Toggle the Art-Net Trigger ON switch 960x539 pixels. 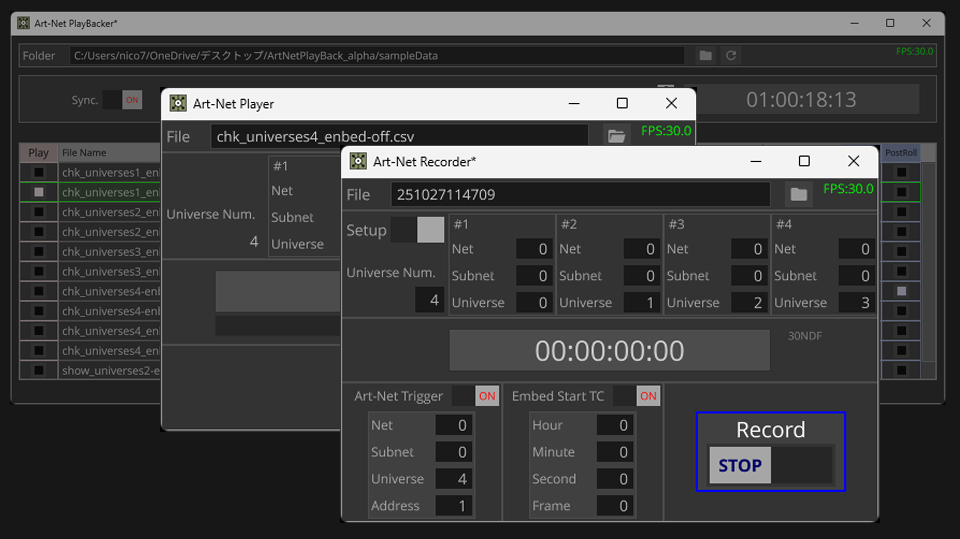point(475,396)
